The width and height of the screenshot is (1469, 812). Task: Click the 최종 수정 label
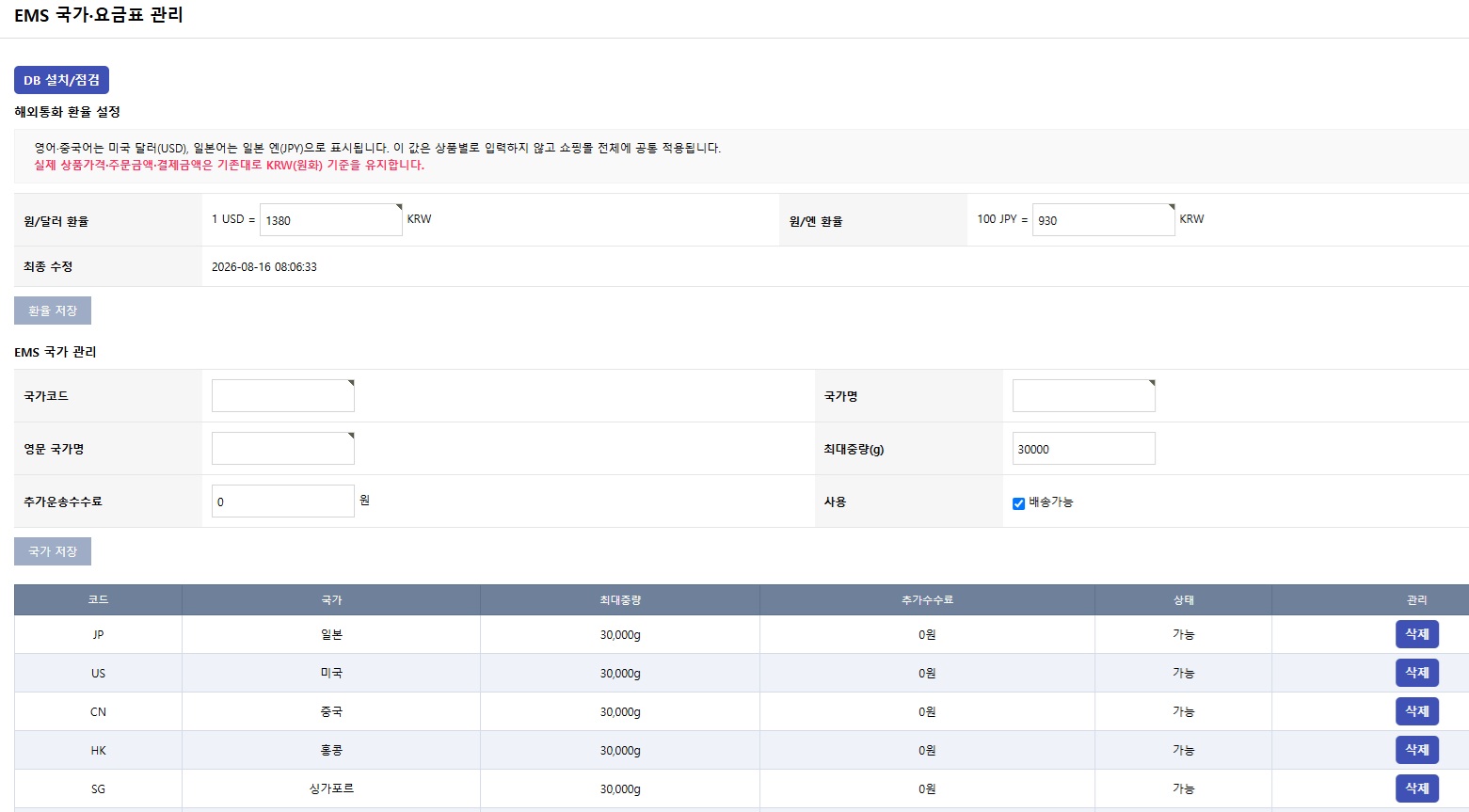coord(48,267)
